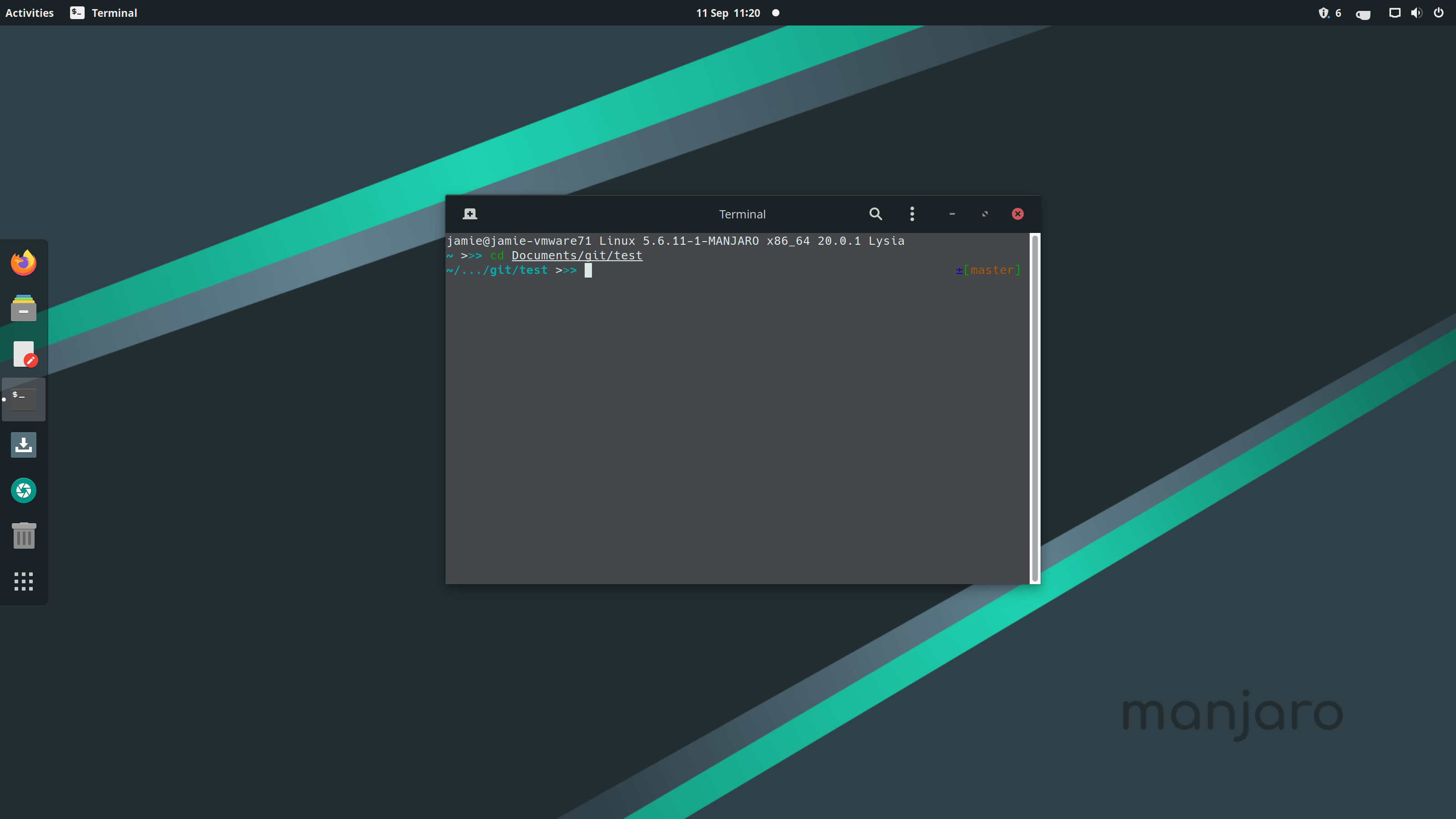Show all applications grid

[x=24, y=581]
